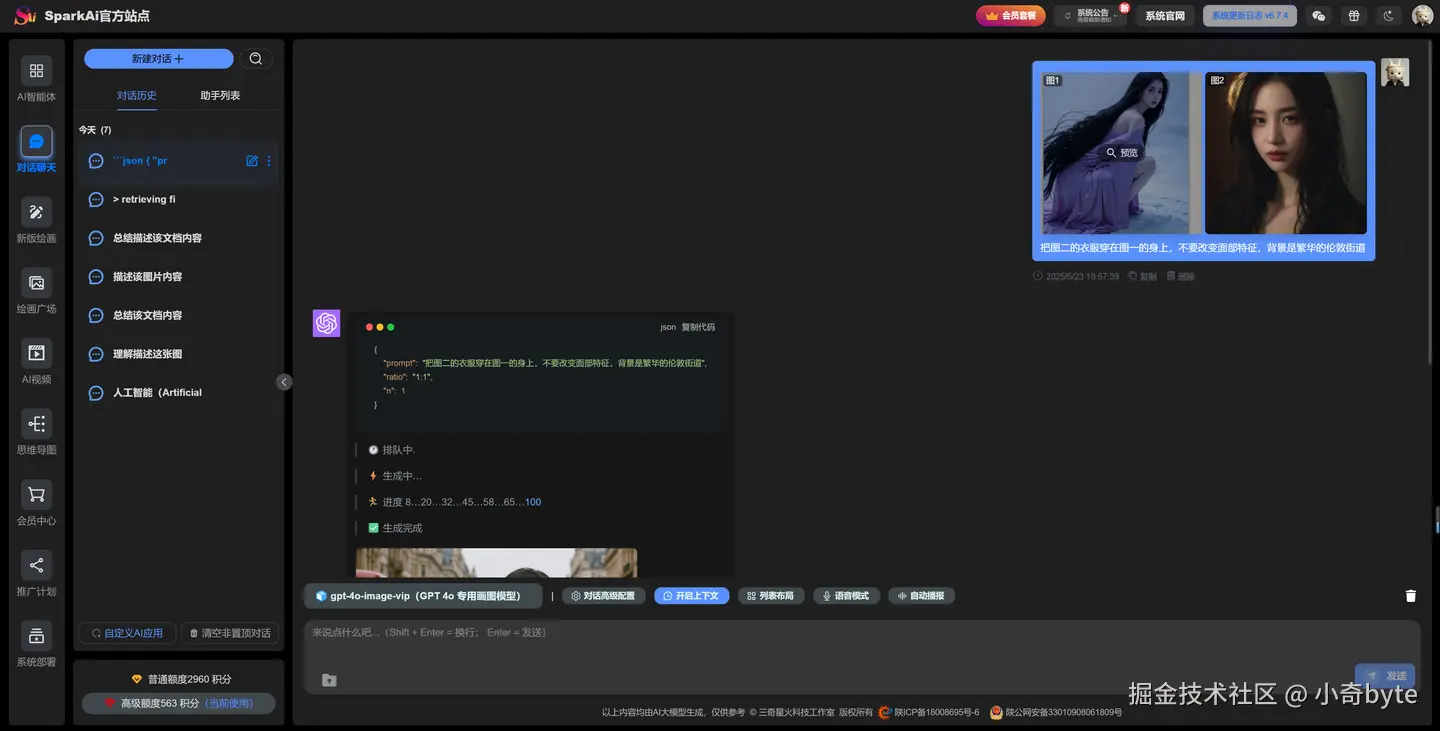Open 思维导图 mind map icon
Image resolution: width=1440 pixels, height=731 pixels.
click(36, 424)
